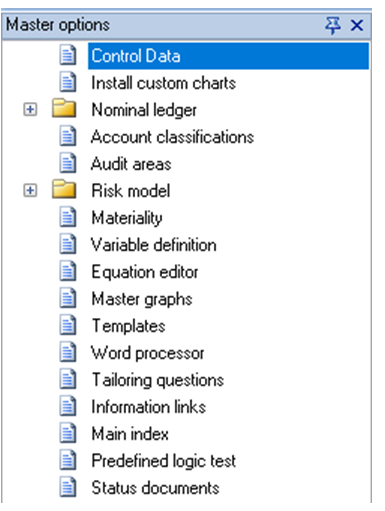Select the Nominal ledger entry

pos(144,110)
